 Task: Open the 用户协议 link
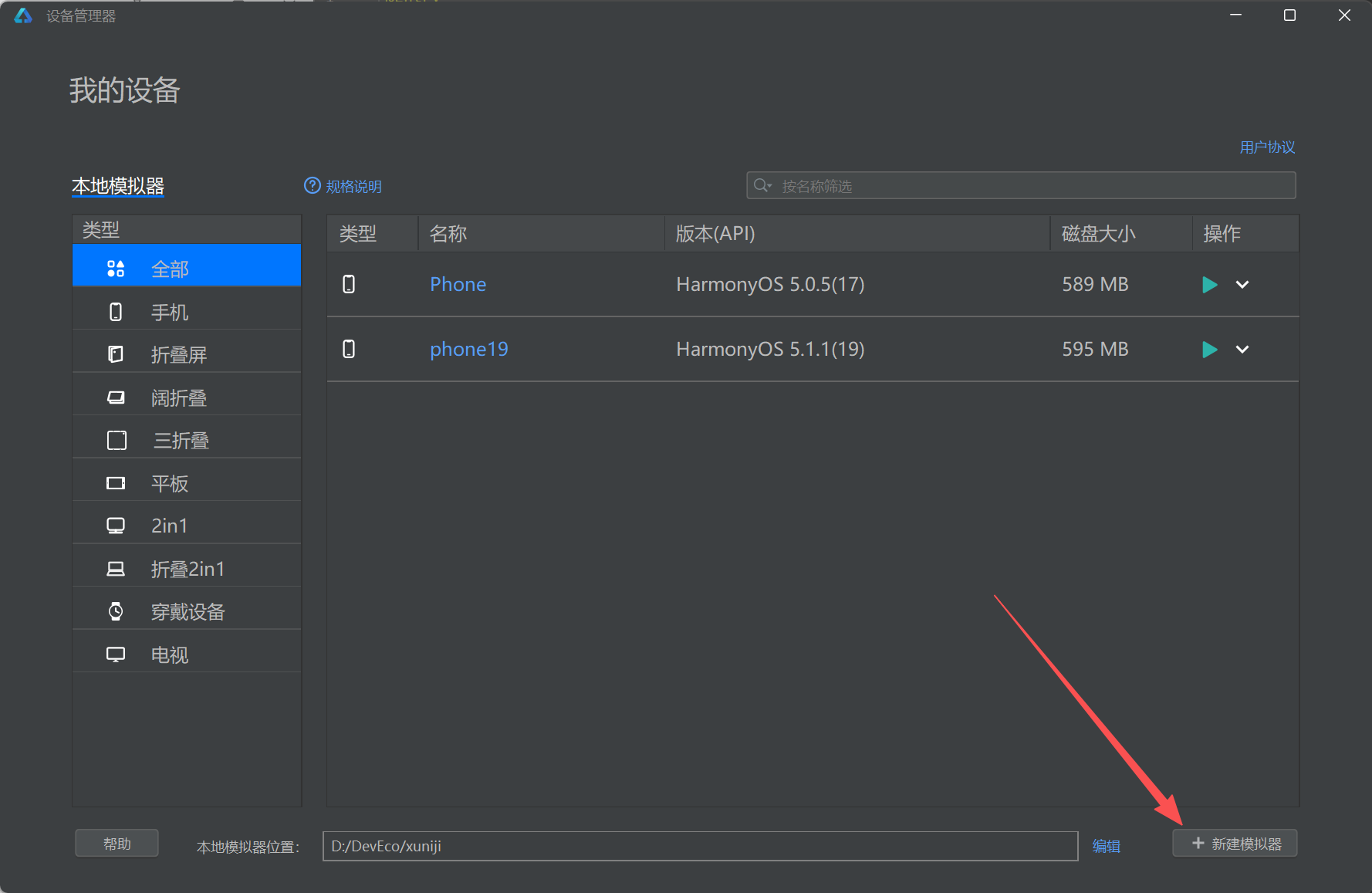coord(1268,147)
